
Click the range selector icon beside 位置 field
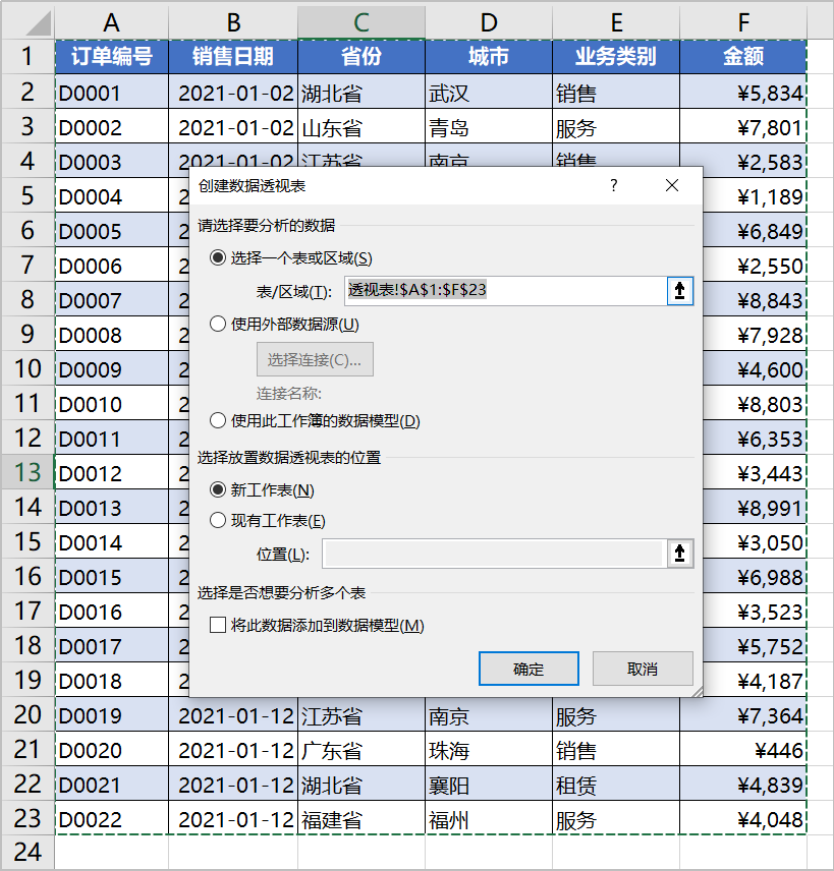click(680, 554)
